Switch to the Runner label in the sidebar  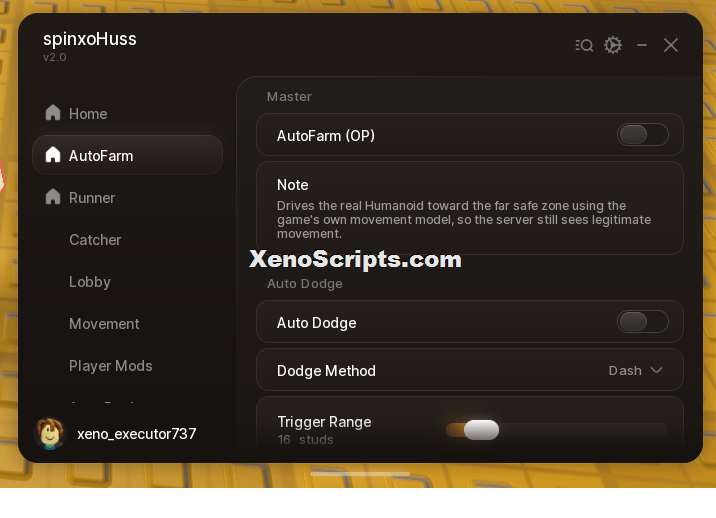pyautogui.click(x=92, y=198)
